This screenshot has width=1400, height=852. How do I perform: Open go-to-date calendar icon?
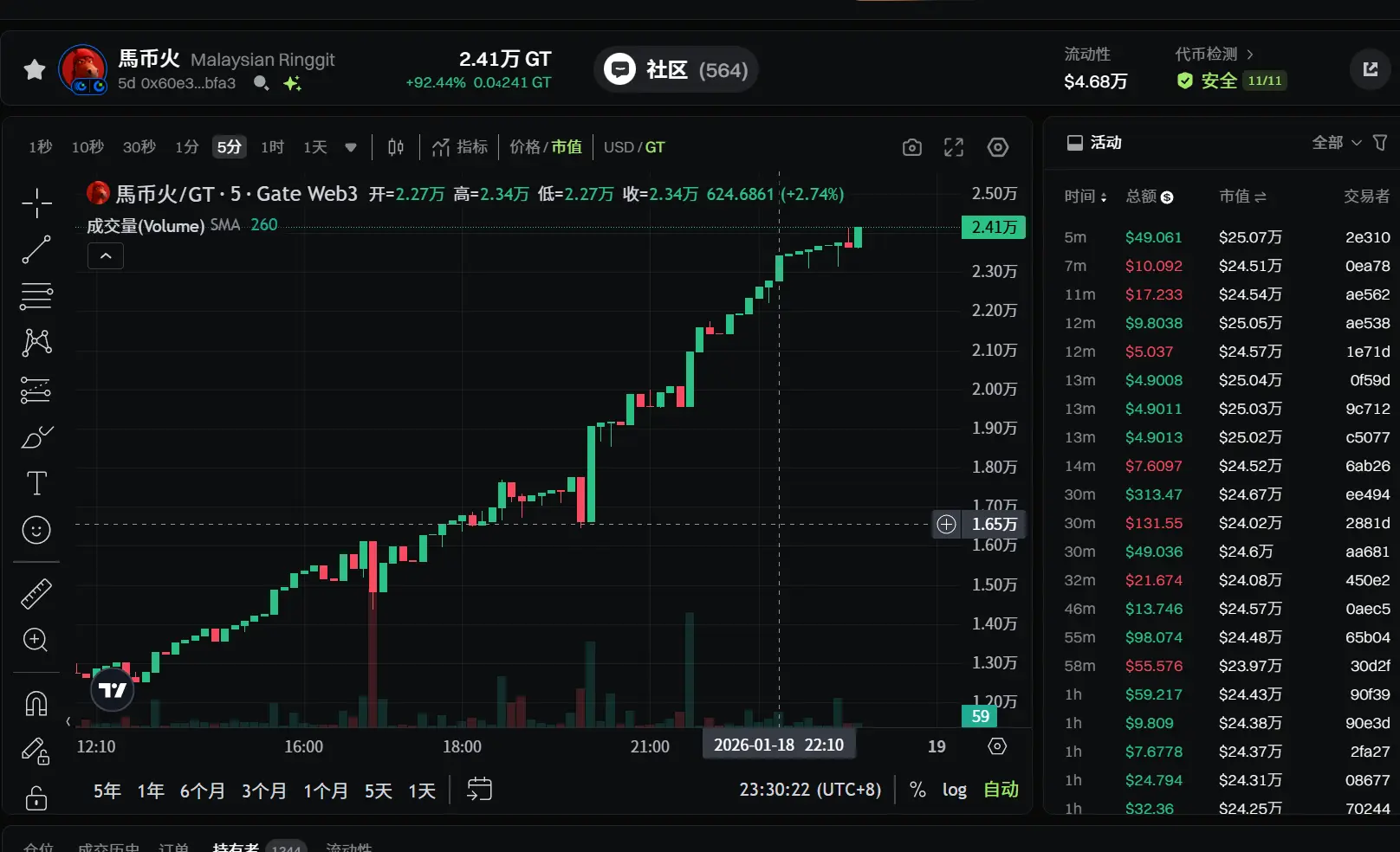pos(479,790)
